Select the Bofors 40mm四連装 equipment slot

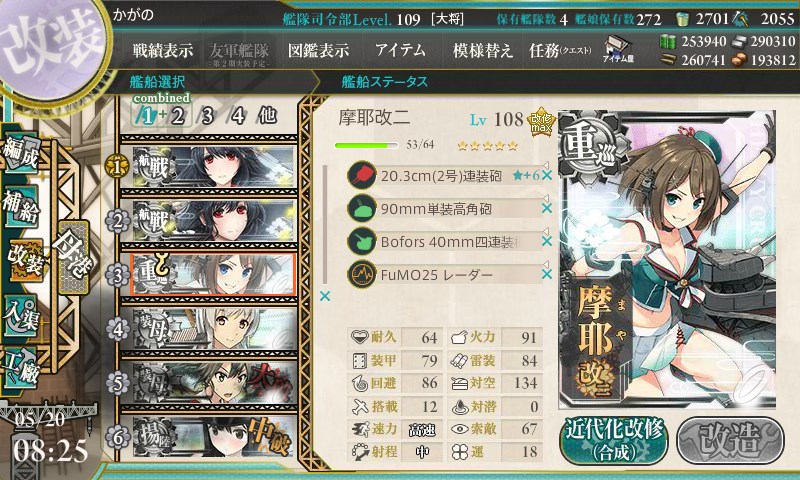tap(445, 241)
